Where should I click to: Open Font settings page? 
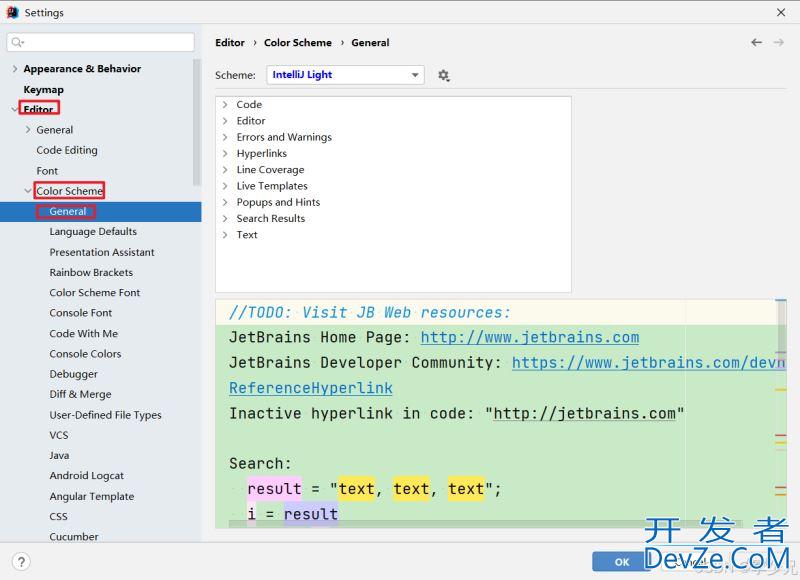[x=47, y=171]
